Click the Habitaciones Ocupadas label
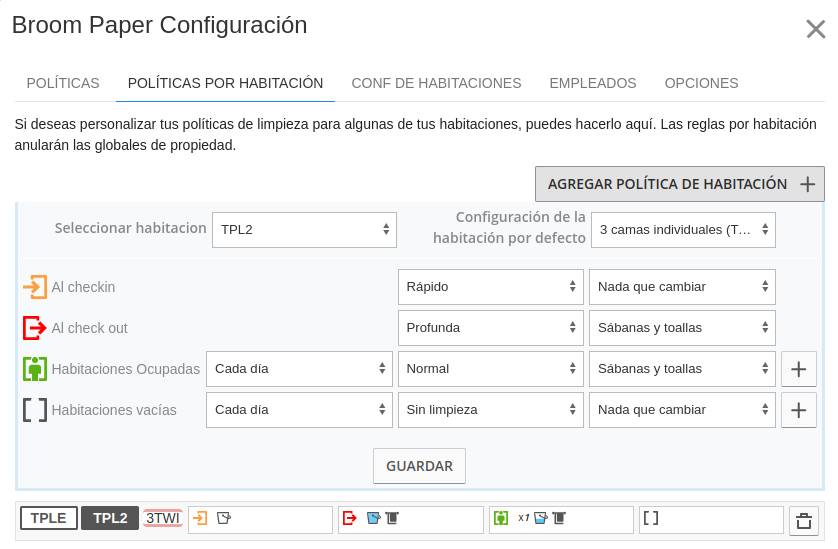Viewport: 838px width, 549px height. click(126, 369)
